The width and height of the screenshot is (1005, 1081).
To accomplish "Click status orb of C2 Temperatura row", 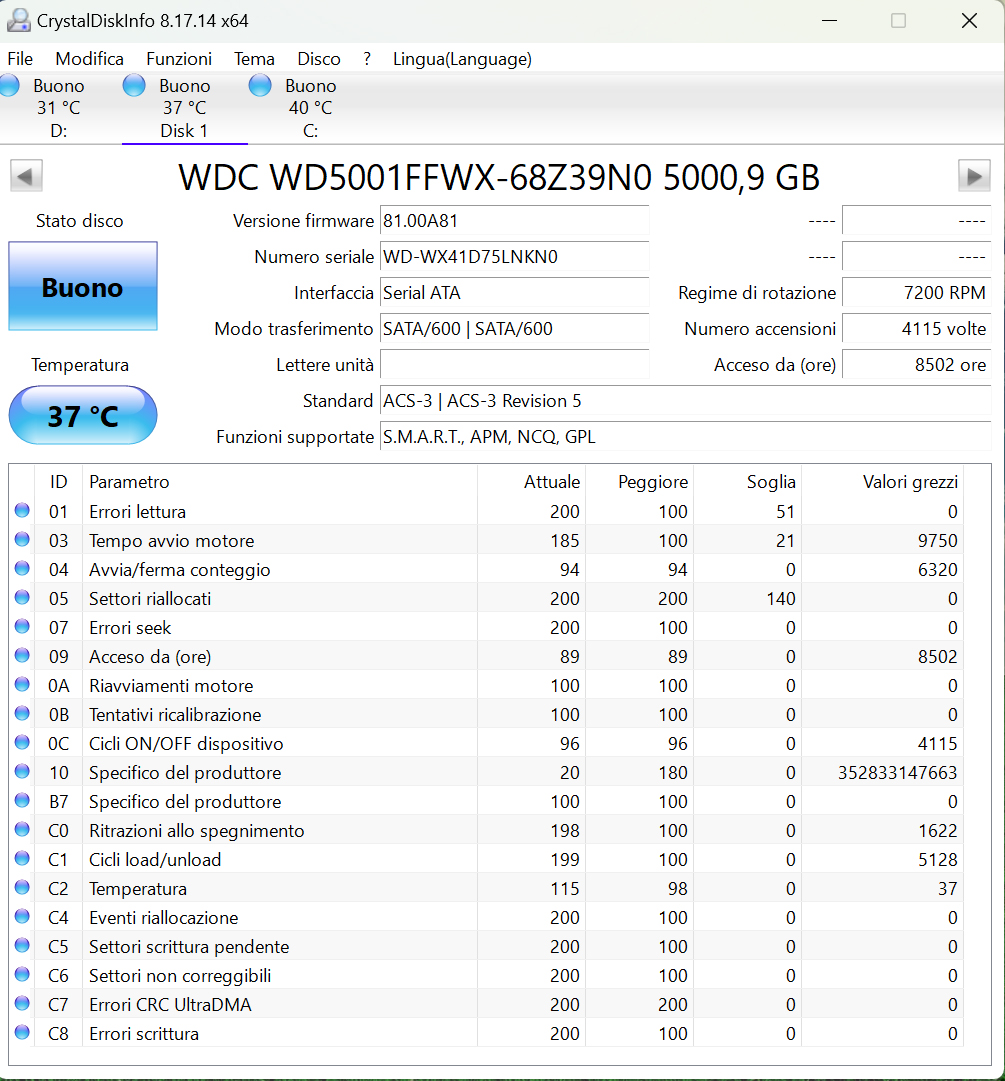I will 22,887.
